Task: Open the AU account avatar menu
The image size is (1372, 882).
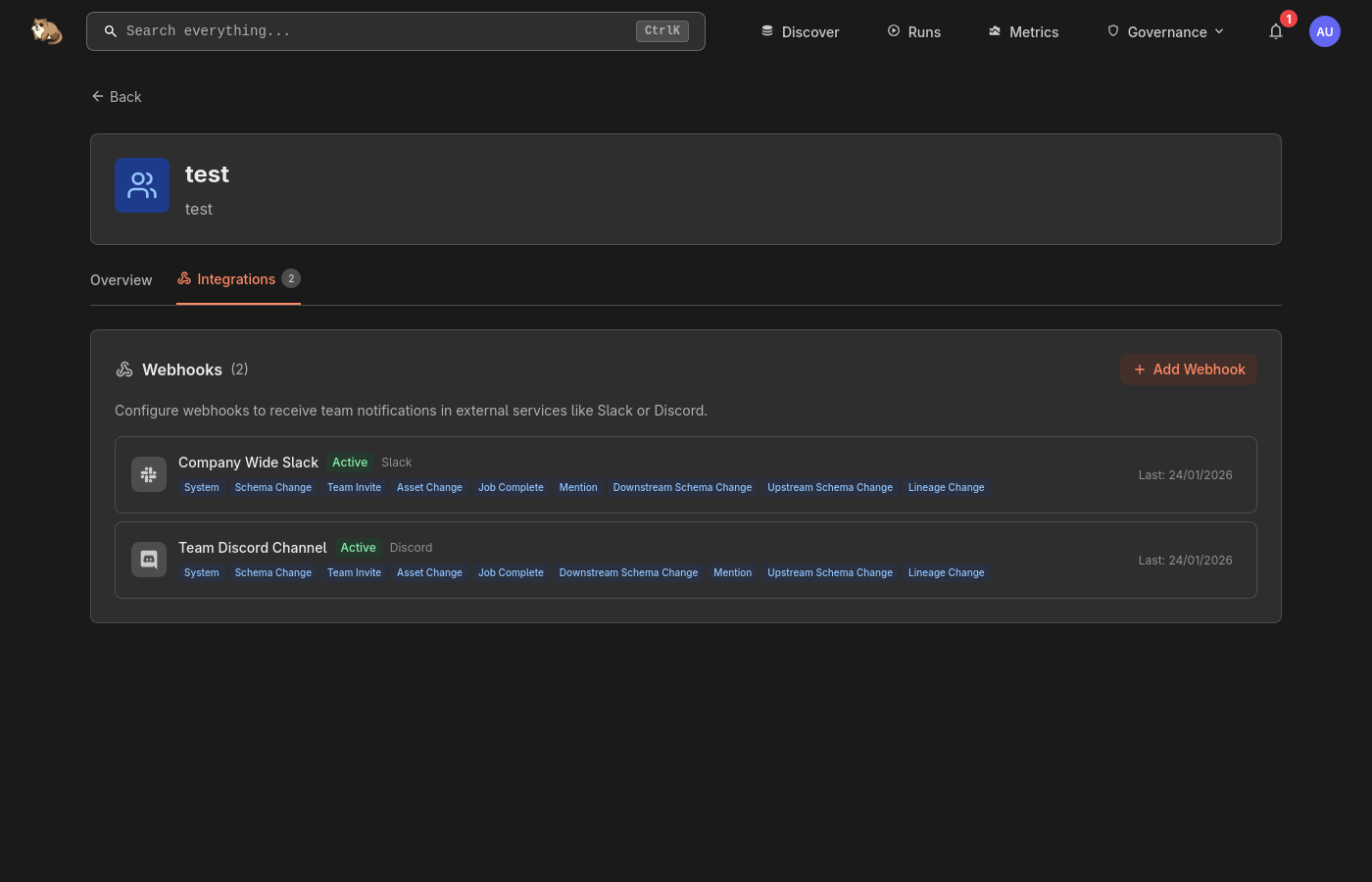Action: (x=1325, y=30)
